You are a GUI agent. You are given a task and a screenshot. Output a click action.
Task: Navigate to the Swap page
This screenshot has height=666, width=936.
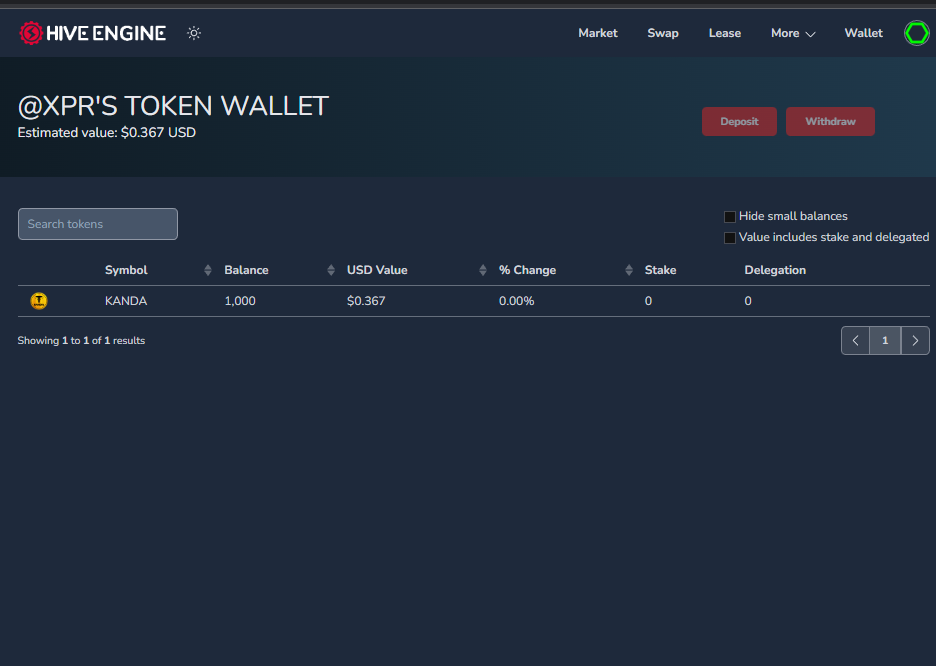coord(663,33)
